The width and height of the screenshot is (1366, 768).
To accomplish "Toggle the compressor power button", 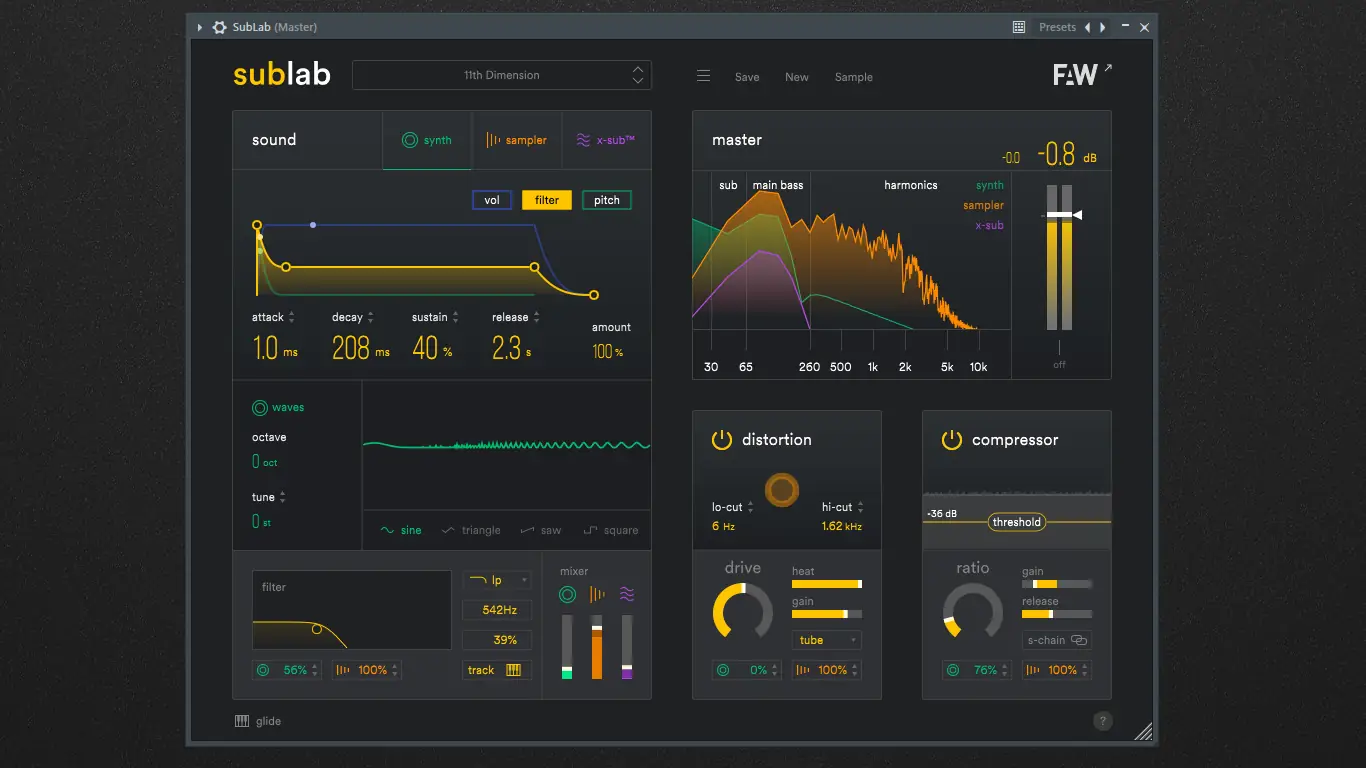I will (951, 439).
